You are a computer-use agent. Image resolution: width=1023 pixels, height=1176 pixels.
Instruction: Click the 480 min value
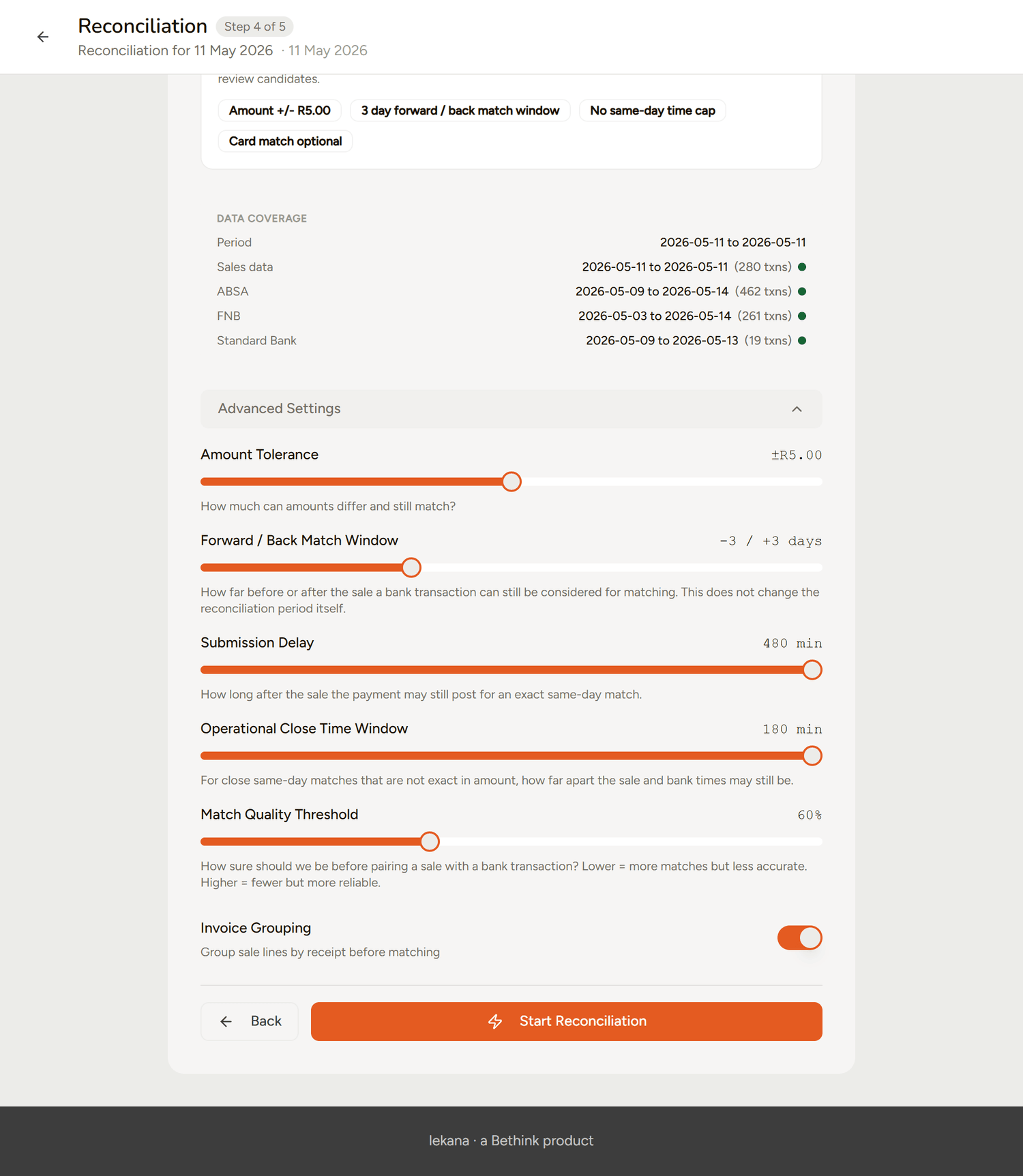[792, 643]
